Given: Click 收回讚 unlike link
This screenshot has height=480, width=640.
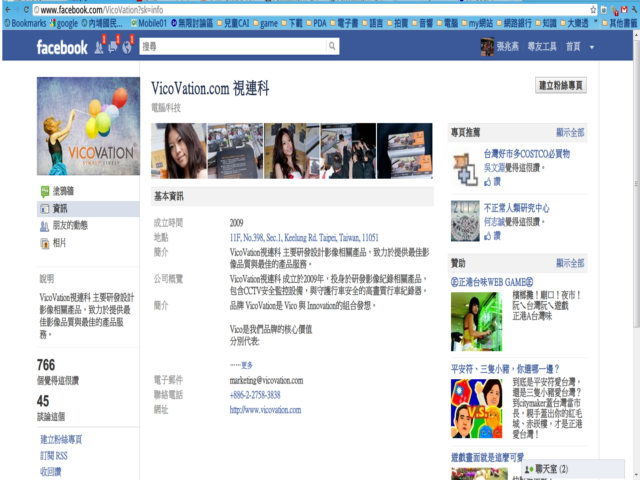Looking at the screenshot, I should tap(51, 472).
